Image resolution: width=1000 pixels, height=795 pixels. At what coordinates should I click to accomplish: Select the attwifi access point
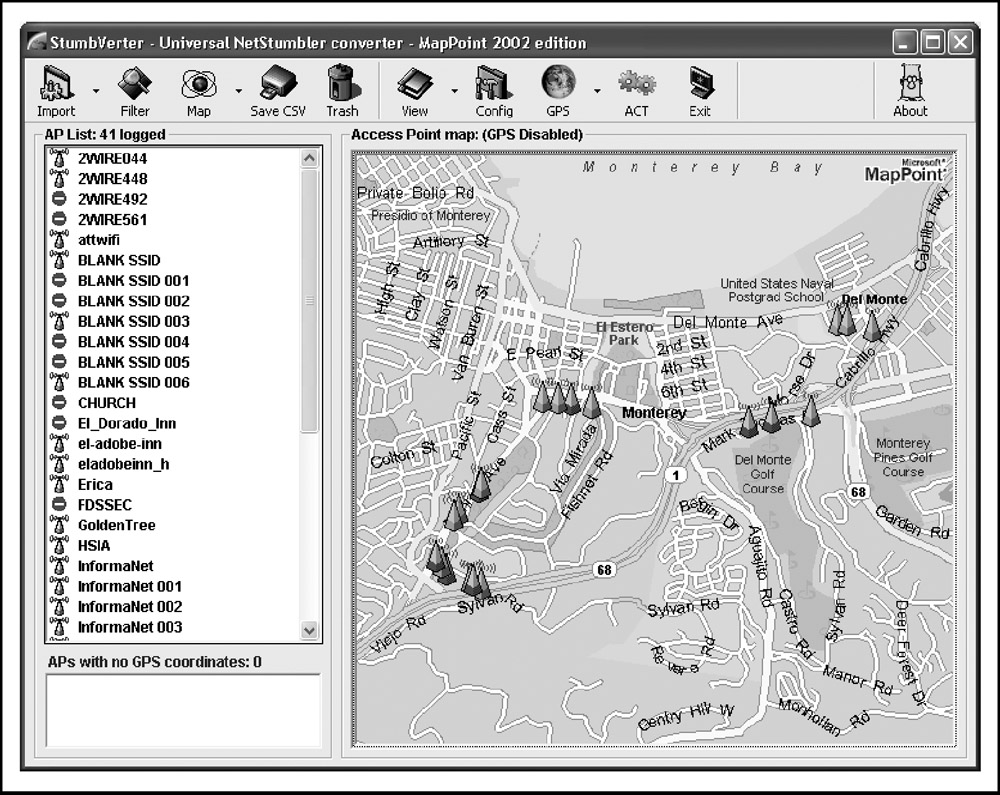point(98,240)
